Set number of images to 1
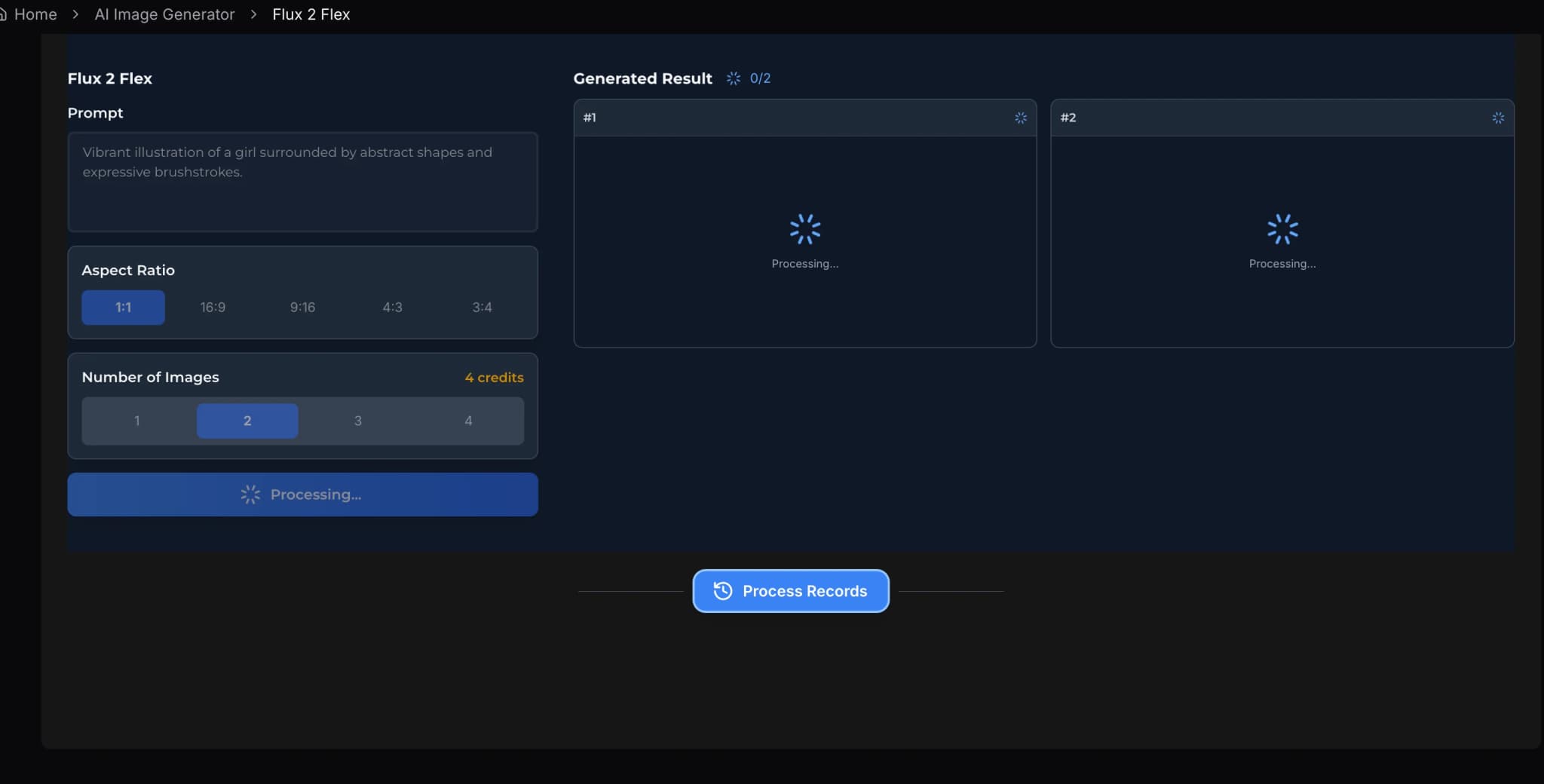 click(x=137, y=421)
